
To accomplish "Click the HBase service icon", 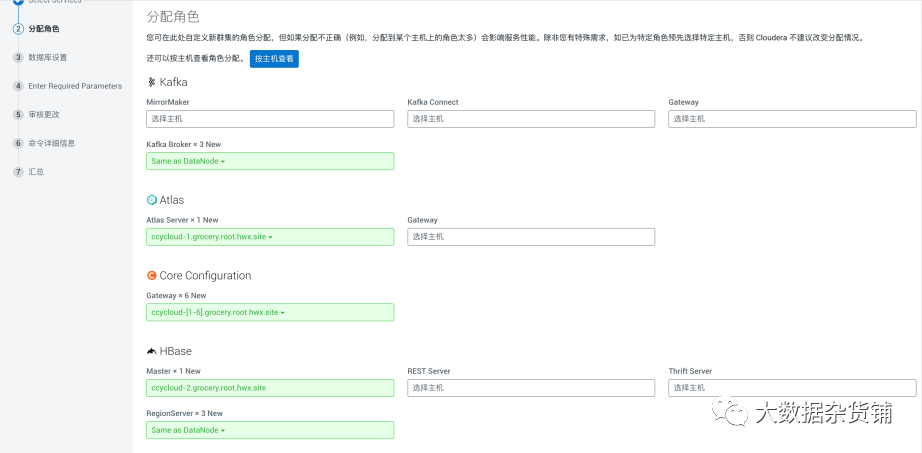I will [152, 351].
